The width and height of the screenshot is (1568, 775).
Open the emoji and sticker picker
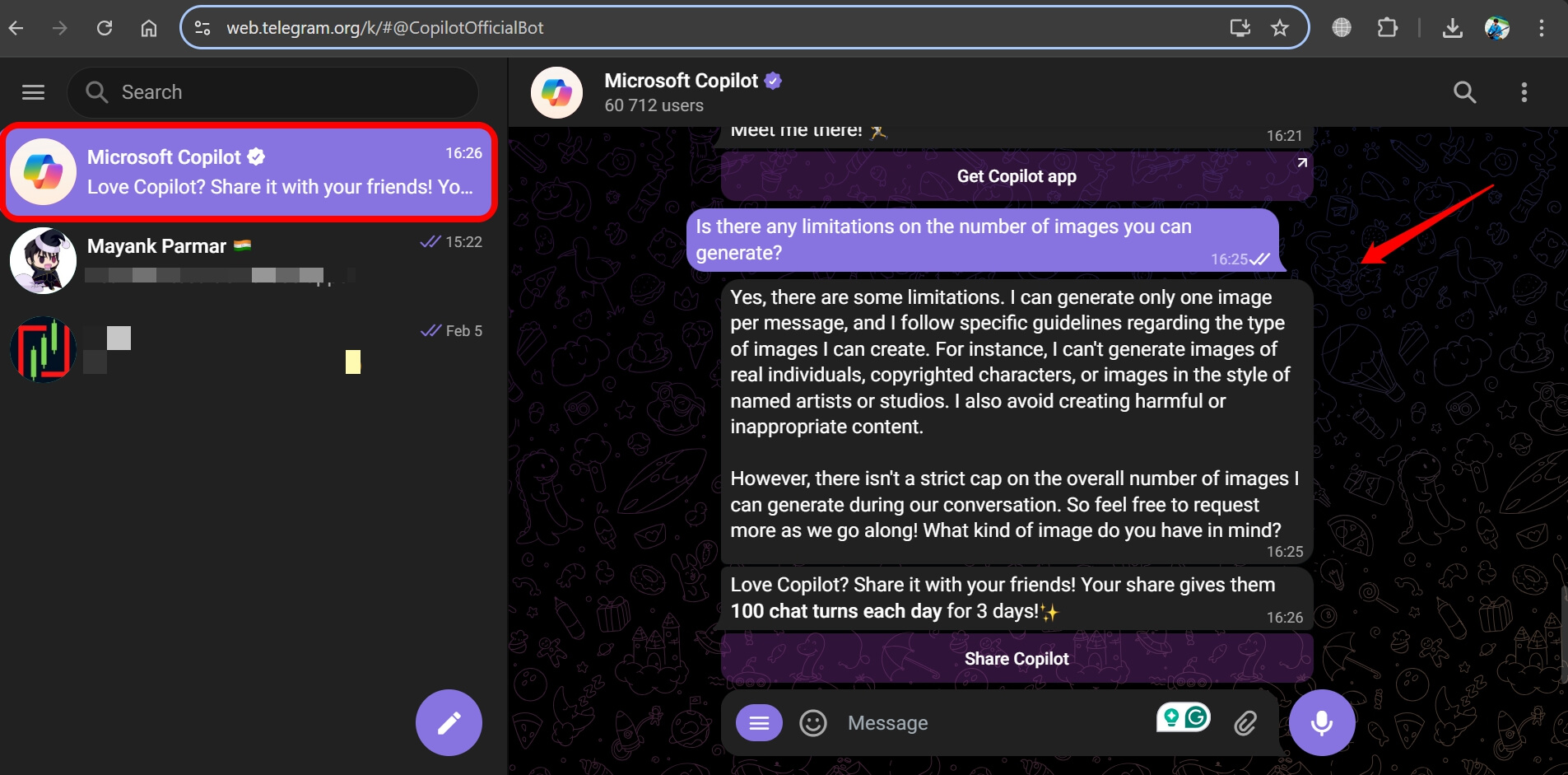pos(812,722)
